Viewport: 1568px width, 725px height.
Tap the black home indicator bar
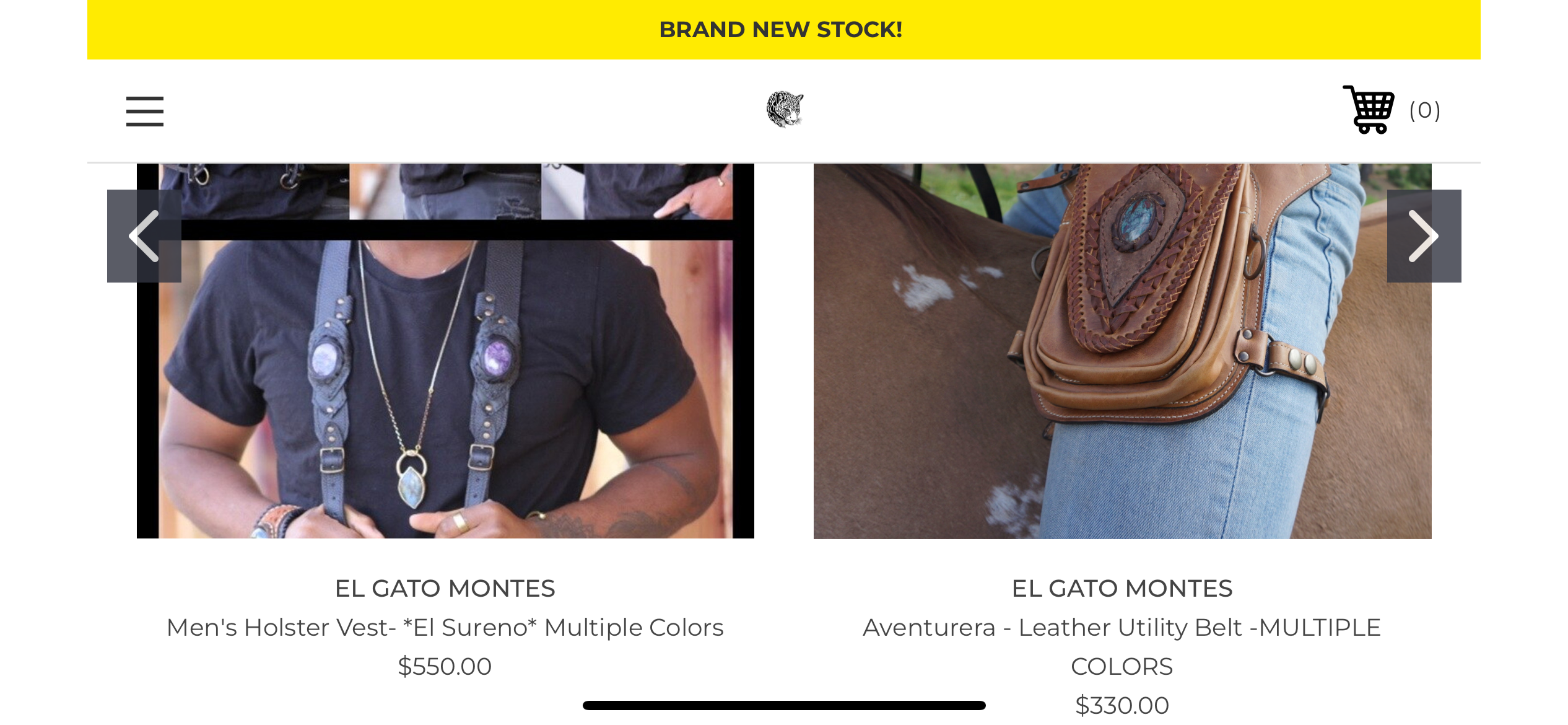[784, 705]
